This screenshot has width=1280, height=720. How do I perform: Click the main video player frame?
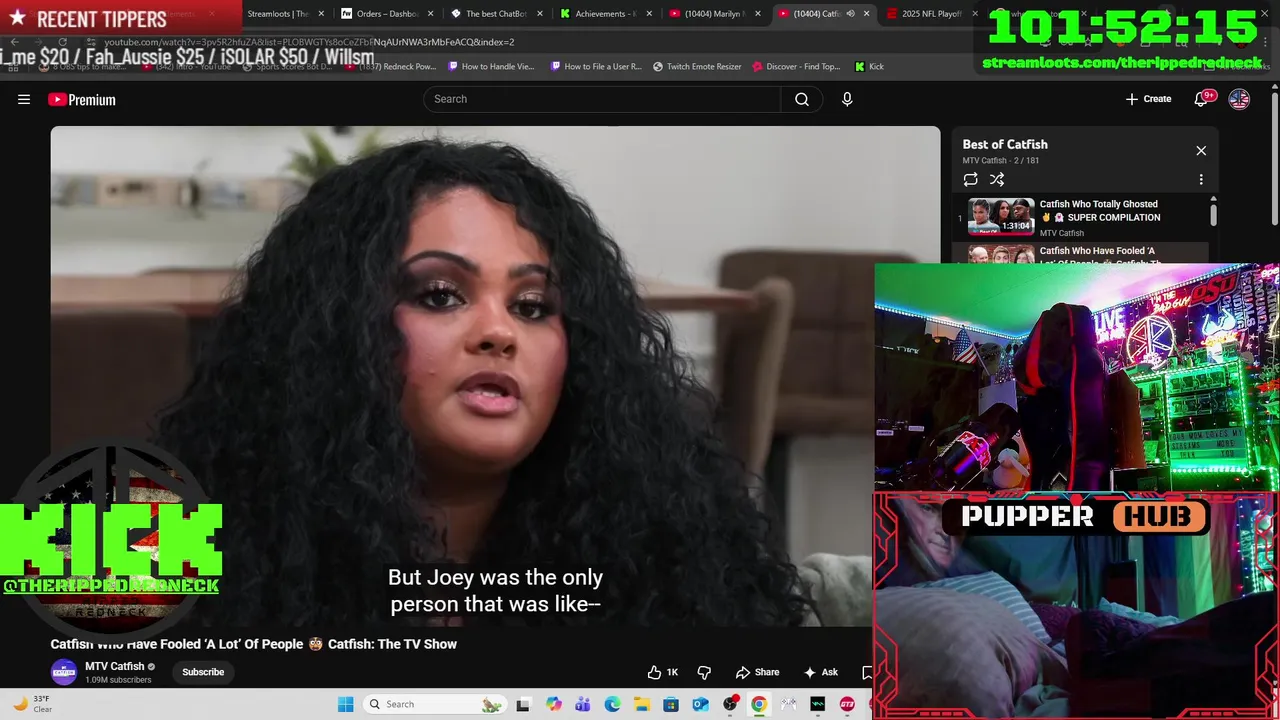click(495, 376)
